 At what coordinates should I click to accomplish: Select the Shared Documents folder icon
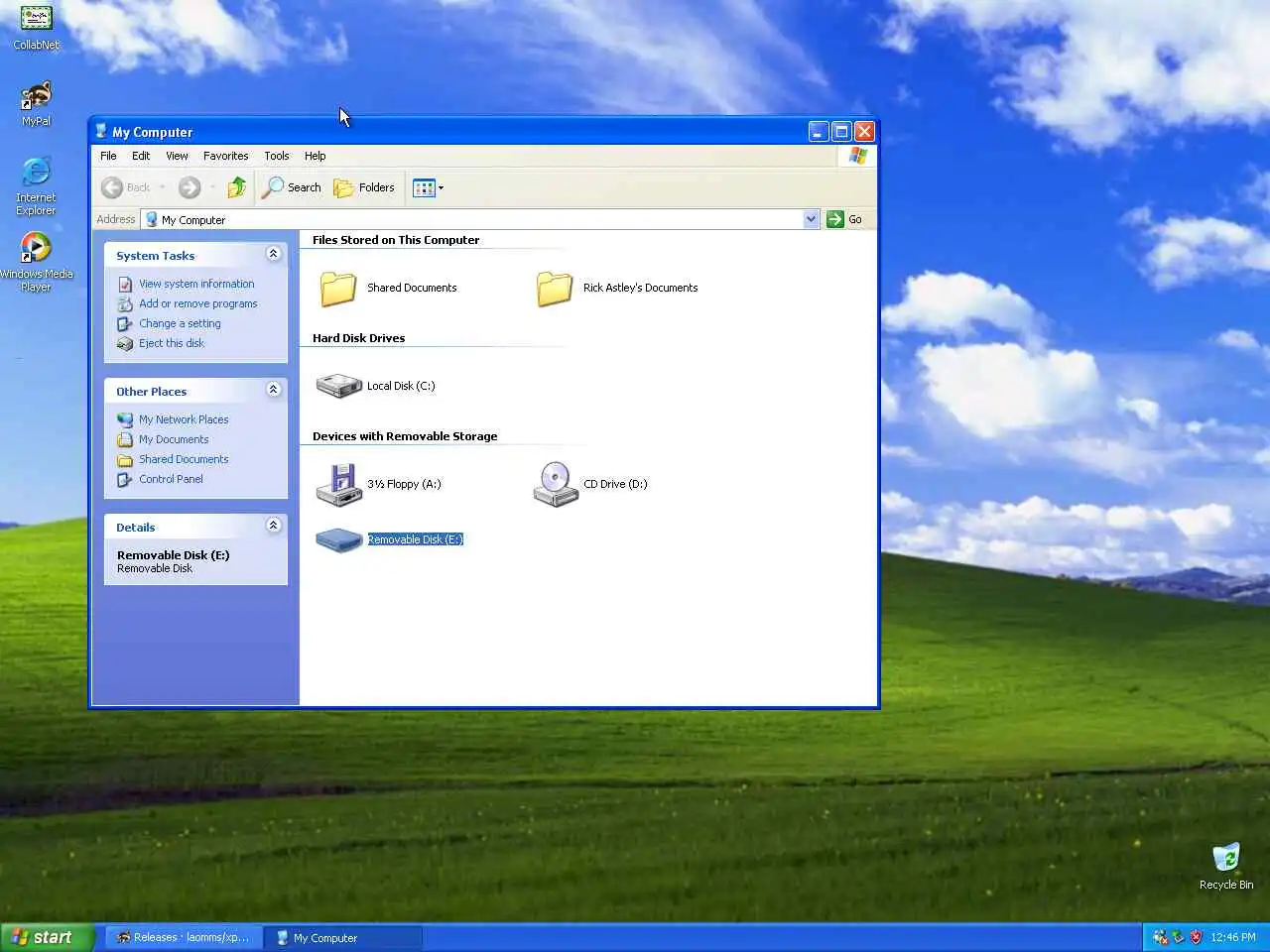(337, 288)
